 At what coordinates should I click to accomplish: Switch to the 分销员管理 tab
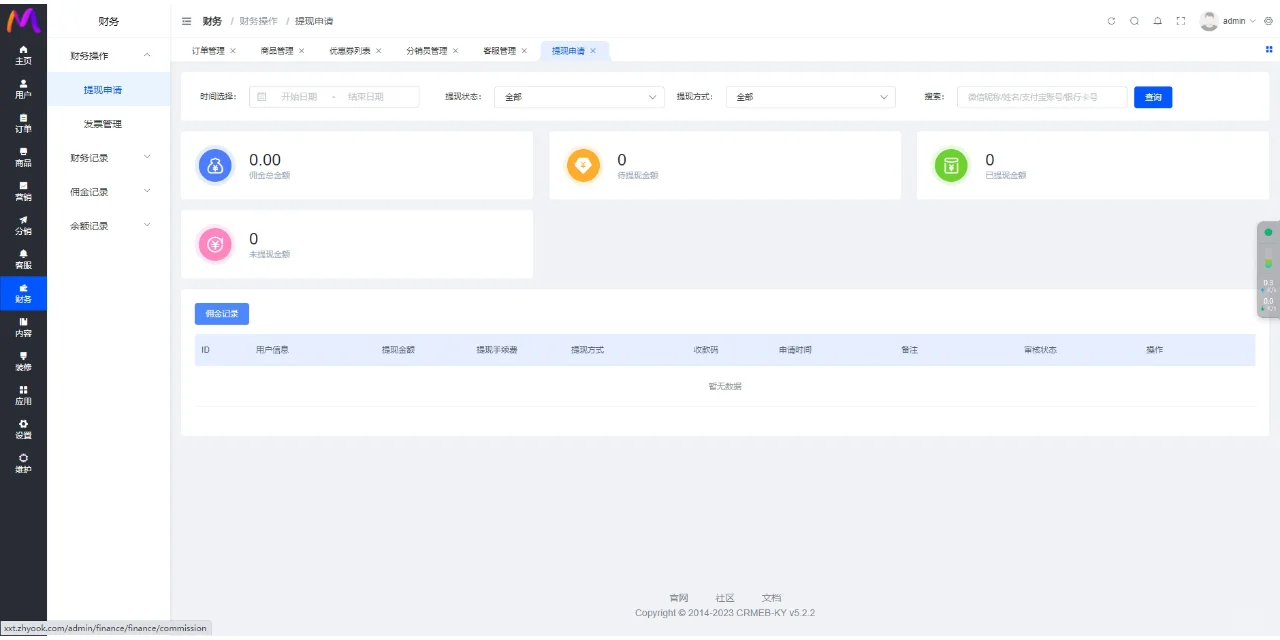[426, 51]
